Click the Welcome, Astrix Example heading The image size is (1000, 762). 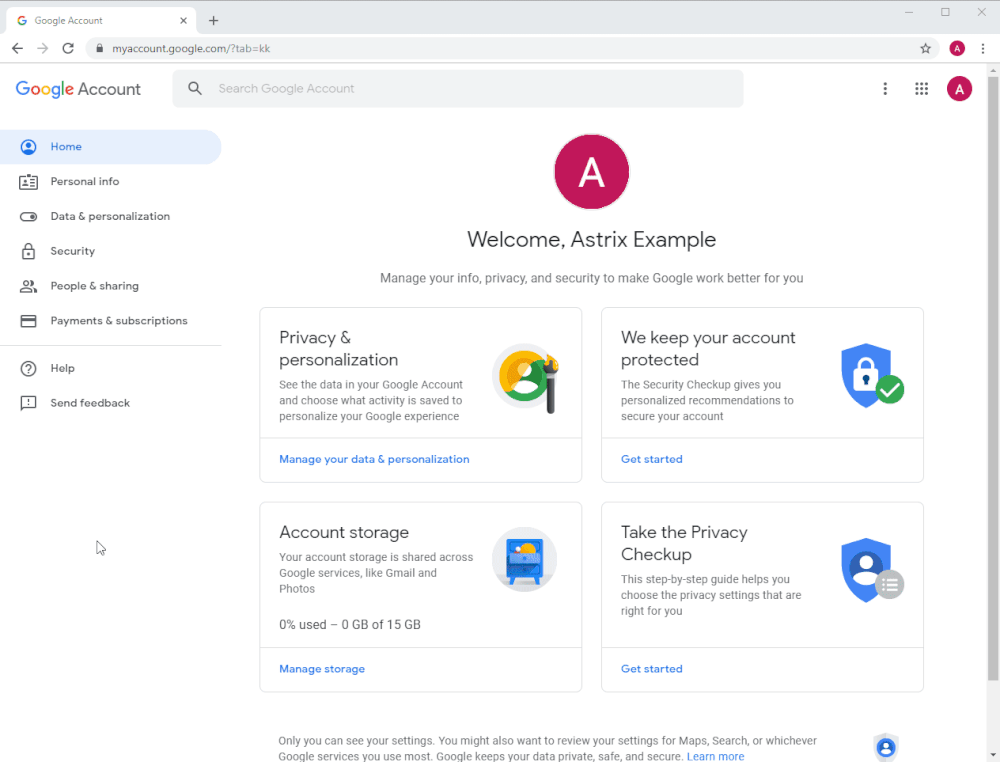click(591, 240)
